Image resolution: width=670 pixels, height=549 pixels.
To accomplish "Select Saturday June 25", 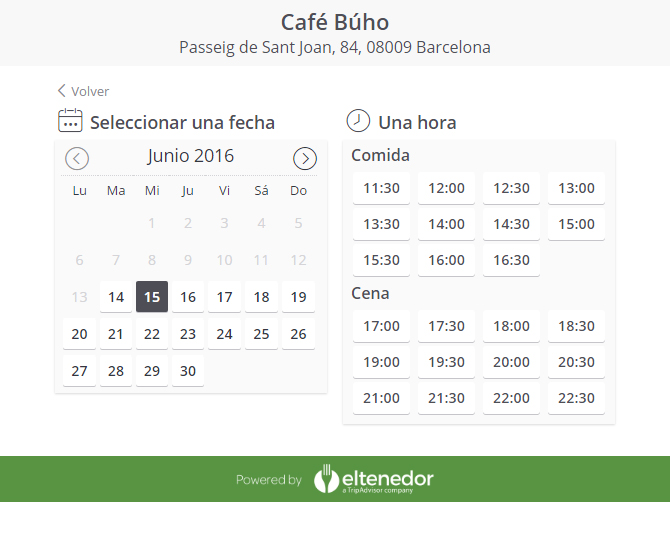I will pyautogui.click(x=261, y=334).
